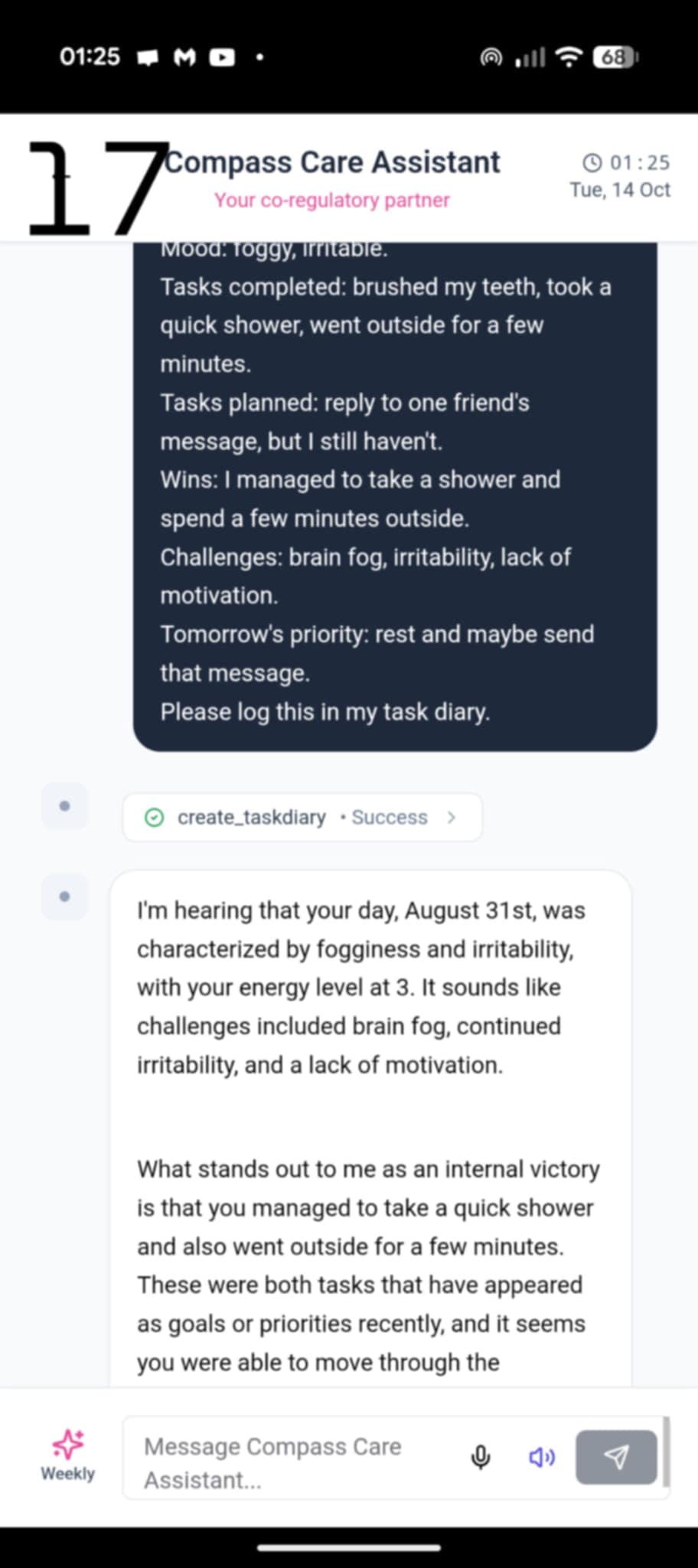Tap the microphone voice input icon

point(481,1457)
